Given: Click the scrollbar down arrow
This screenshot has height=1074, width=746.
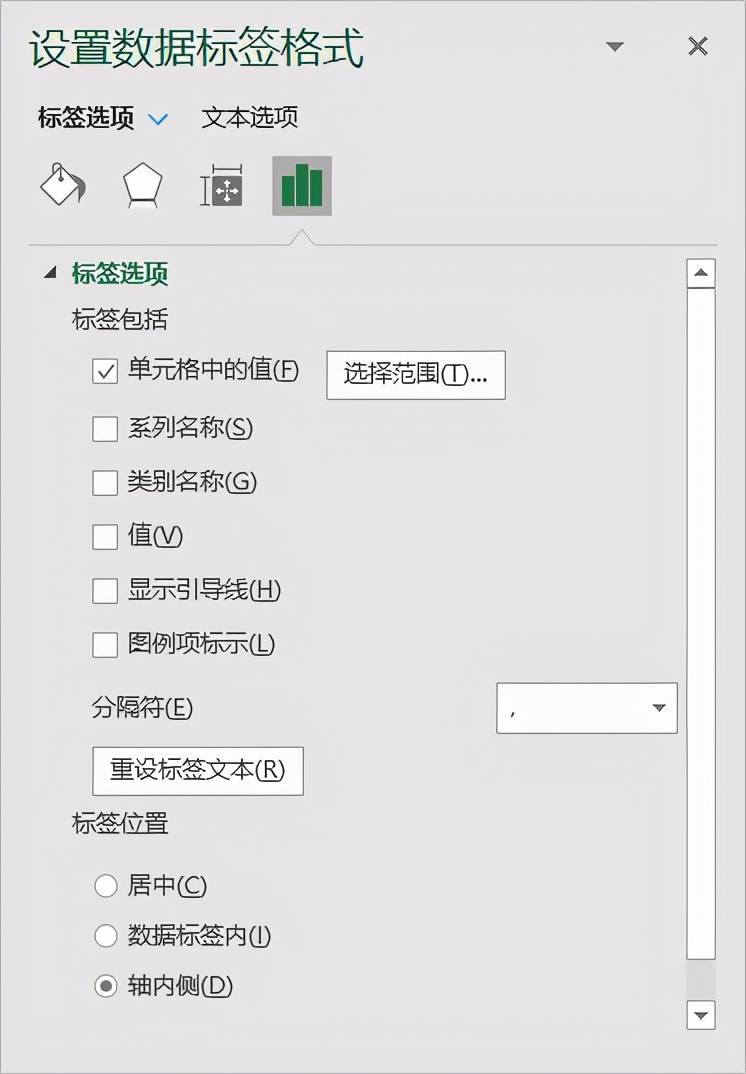Looking at the screenshot, I should coord(701,1014).
